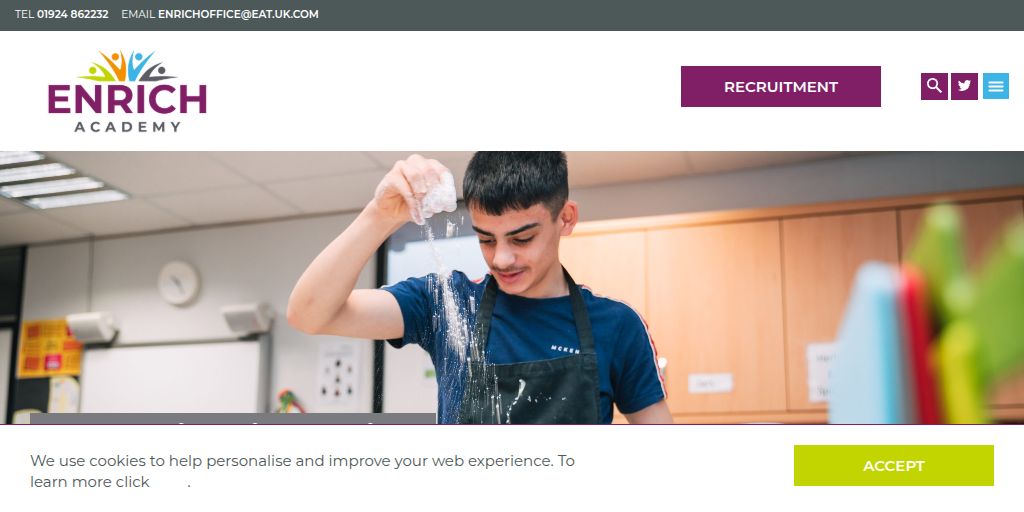Click the EMAIL label in top bar
This screenshot has width=1024, height=512.
point(138,14)
